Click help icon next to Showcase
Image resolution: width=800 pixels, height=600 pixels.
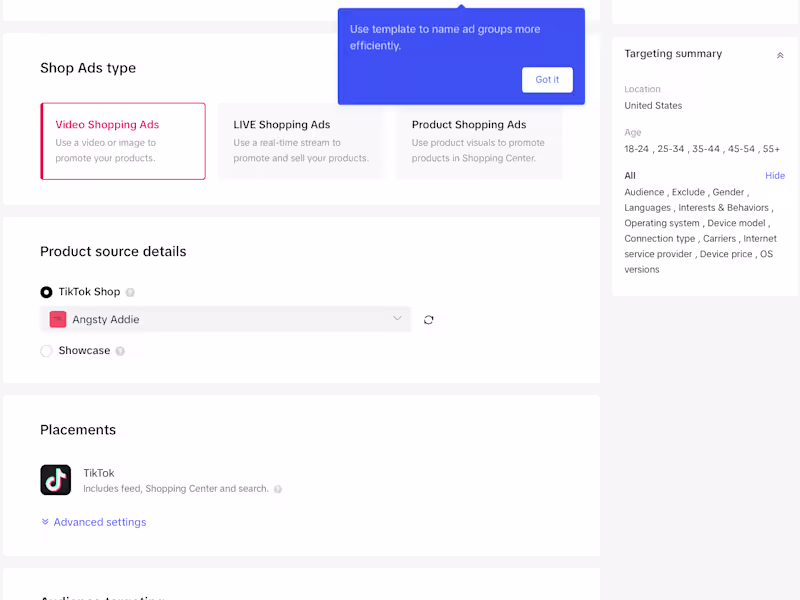click(120, 352)
